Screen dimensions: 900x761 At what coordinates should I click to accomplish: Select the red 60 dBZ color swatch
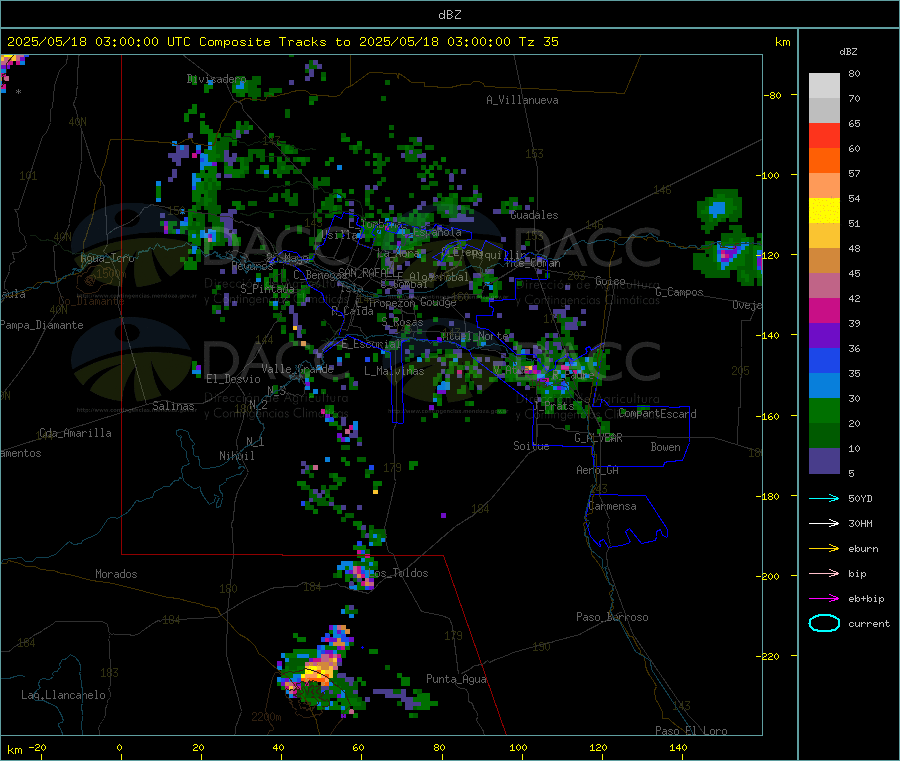coord(824,135)
